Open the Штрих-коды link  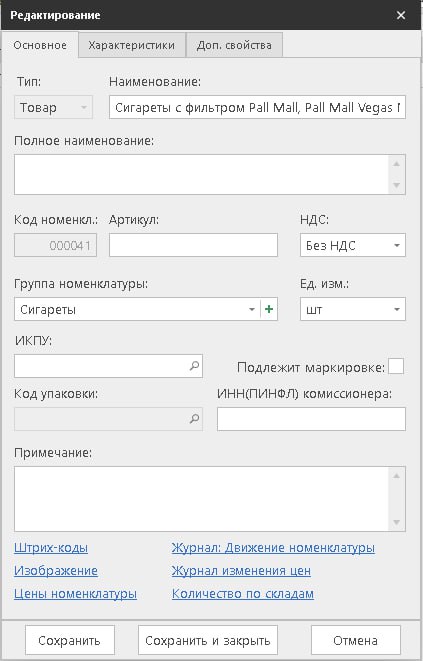(x=51, y=548)
